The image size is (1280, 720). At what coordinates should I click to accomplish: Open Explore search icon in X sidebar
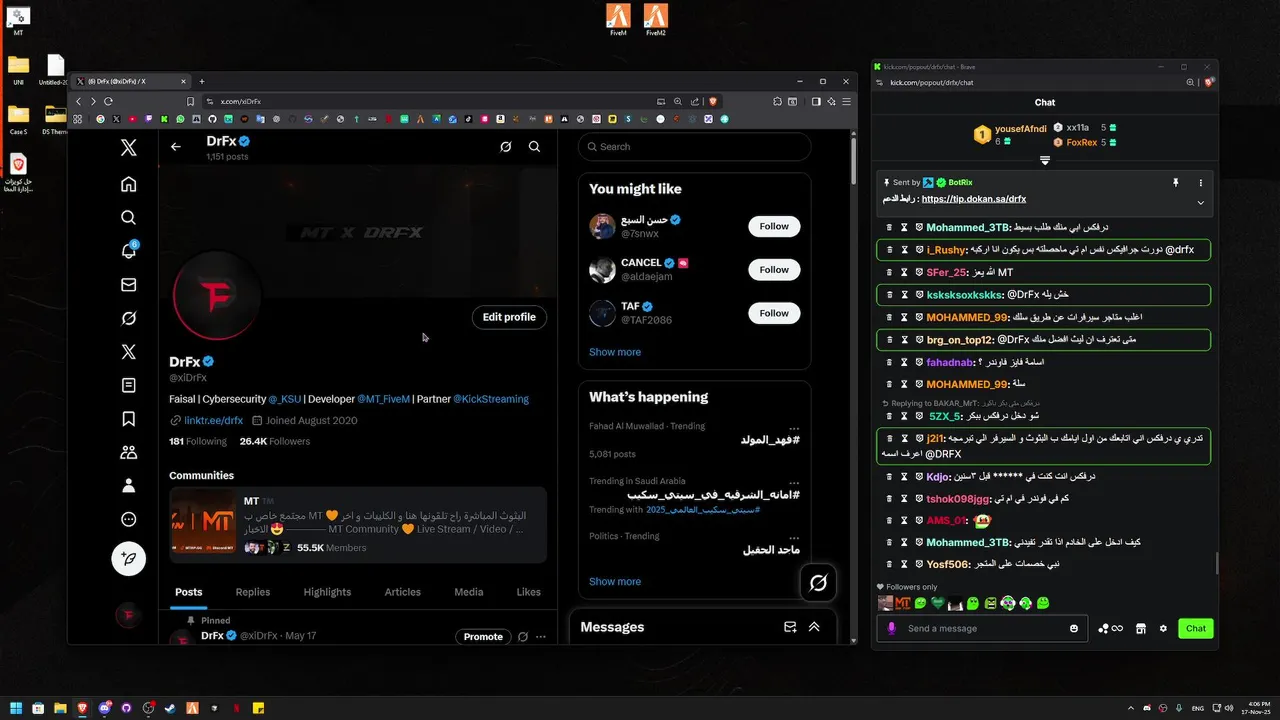(x=128, y=217)
